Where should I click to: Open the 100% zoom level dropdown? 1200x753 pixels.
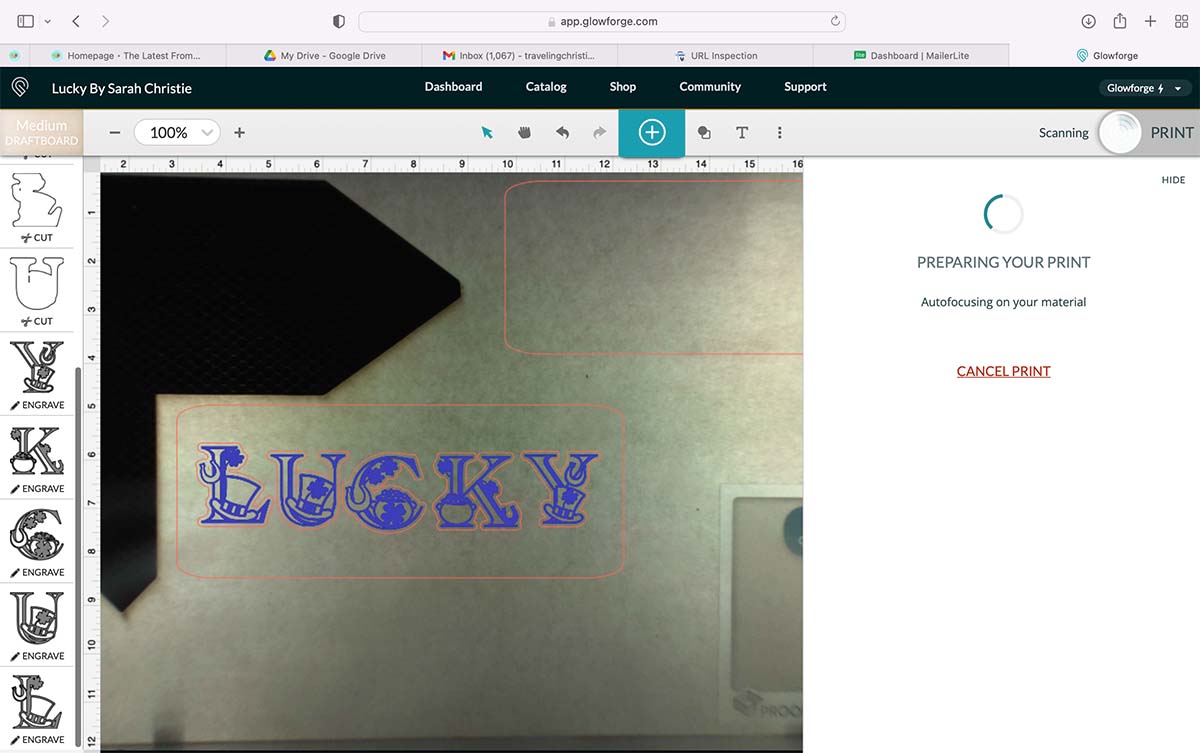(x=177, y=132)
